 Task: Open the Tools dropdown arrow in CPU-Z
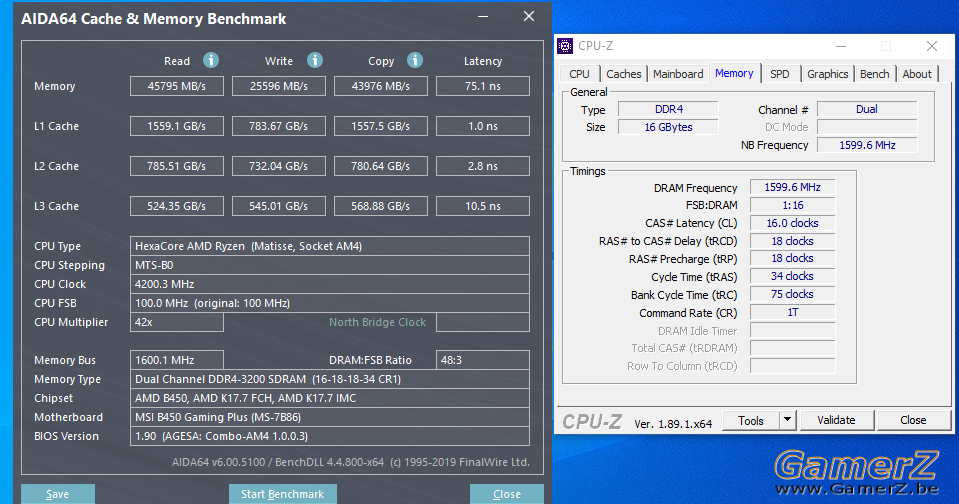(x=788, y=420)
